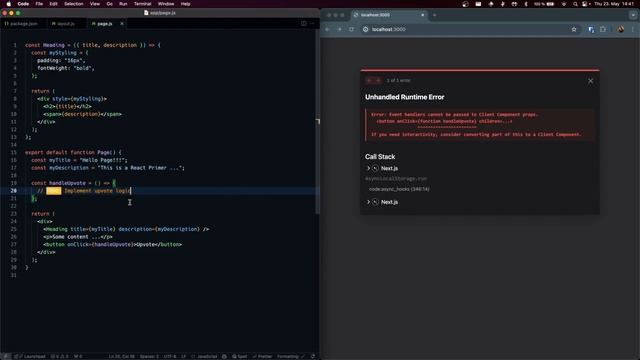Open the Help menu
Image resolution: width=640 pixels, height=360 pixels.
point(185,4)
